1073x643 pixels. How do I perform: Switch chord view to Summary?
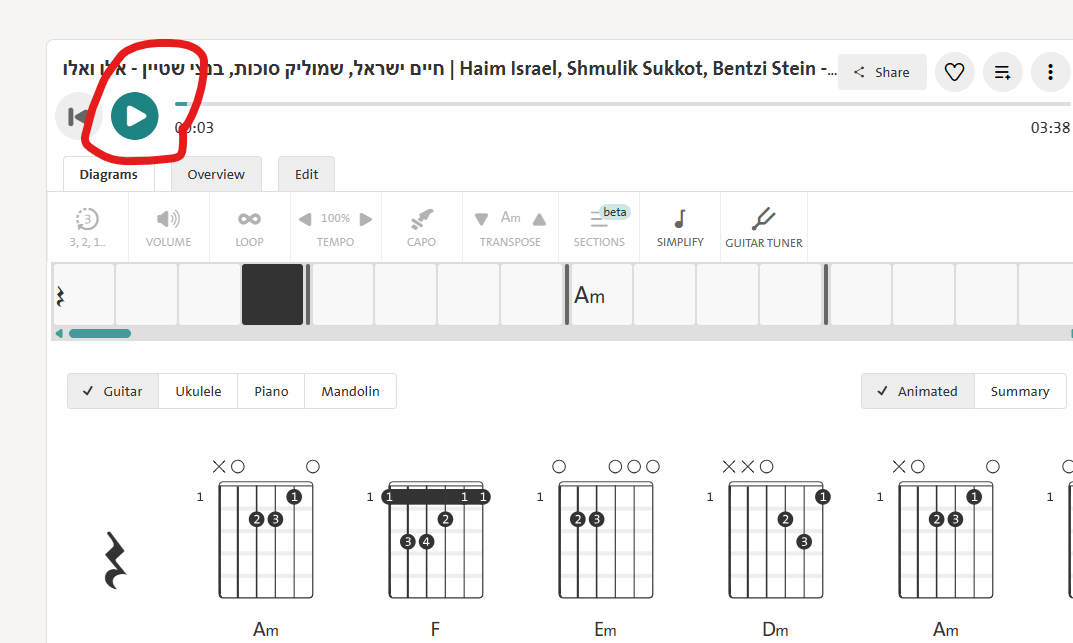[1019, 391]
